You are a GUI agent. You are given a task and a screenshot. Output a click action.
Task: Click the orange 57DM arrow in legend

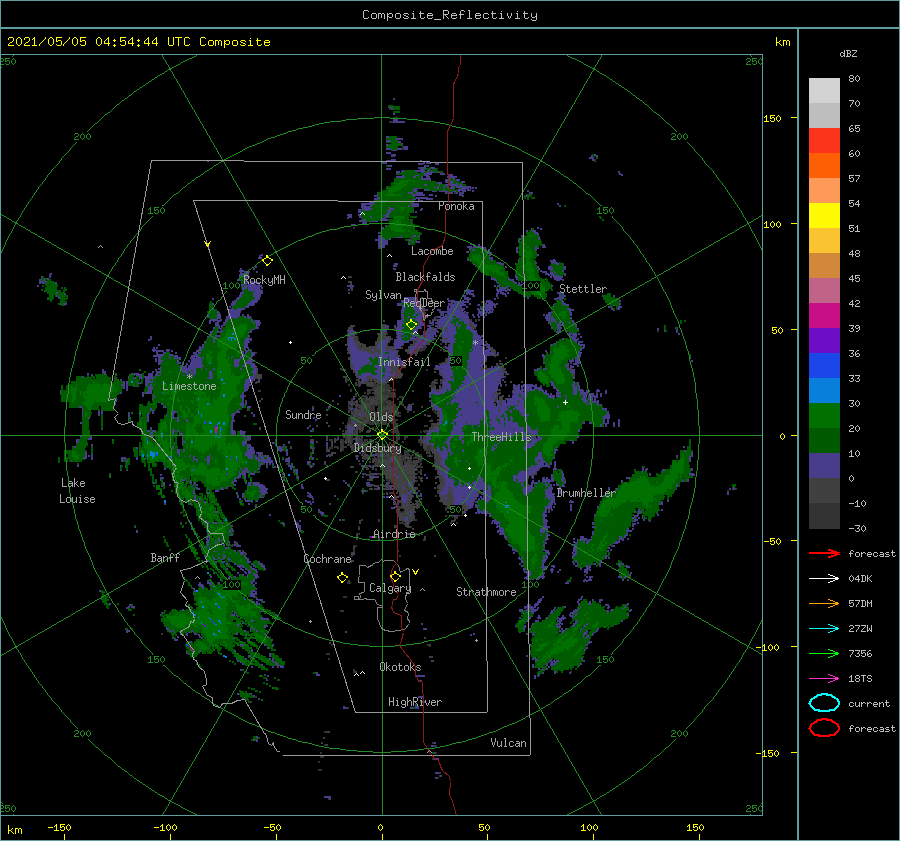pyautogui.click(x=824, y=603)
